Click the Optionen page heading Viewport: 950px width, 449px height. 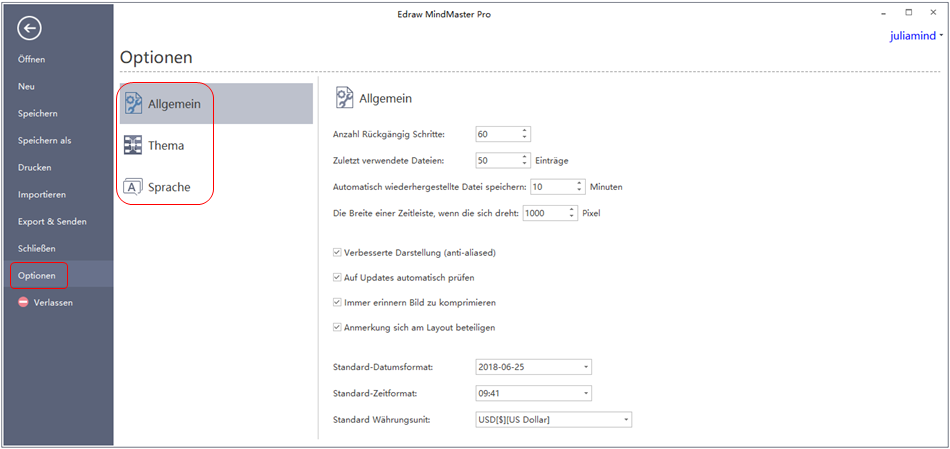[x=156, y=58]
